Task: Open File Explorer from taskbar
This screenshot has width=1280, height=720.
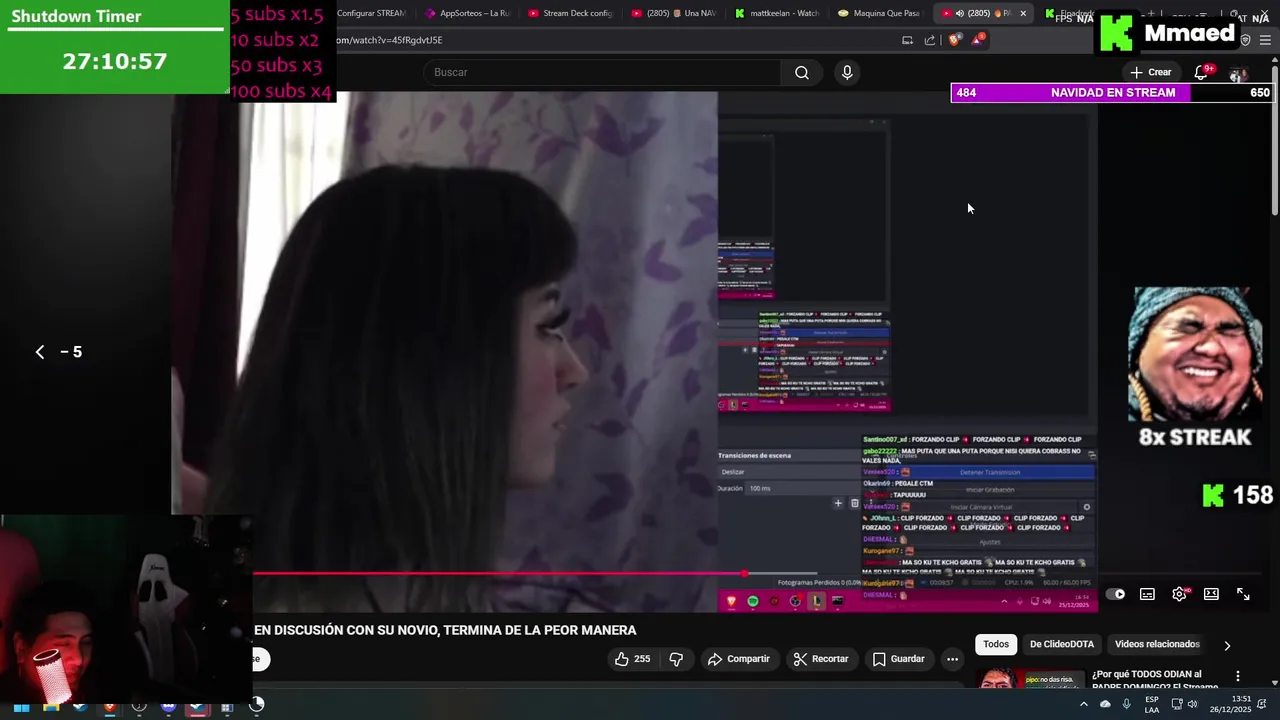Action: 51,707
